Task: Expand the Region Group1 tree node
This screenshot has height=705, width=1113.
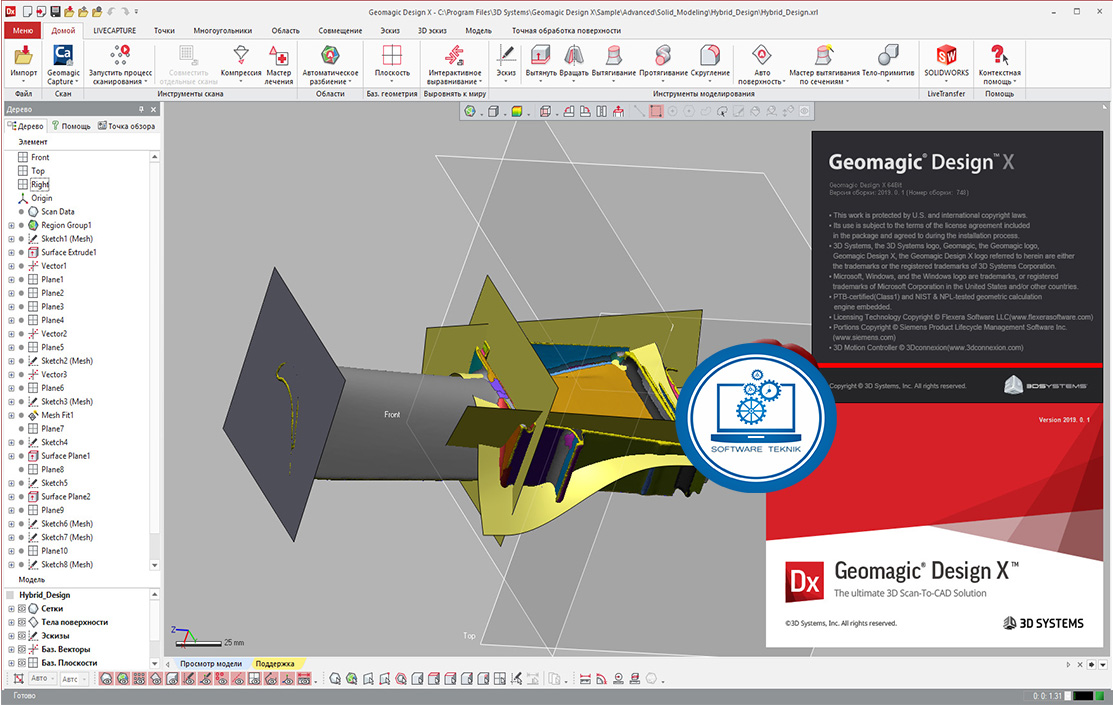Action: [11, 225]
